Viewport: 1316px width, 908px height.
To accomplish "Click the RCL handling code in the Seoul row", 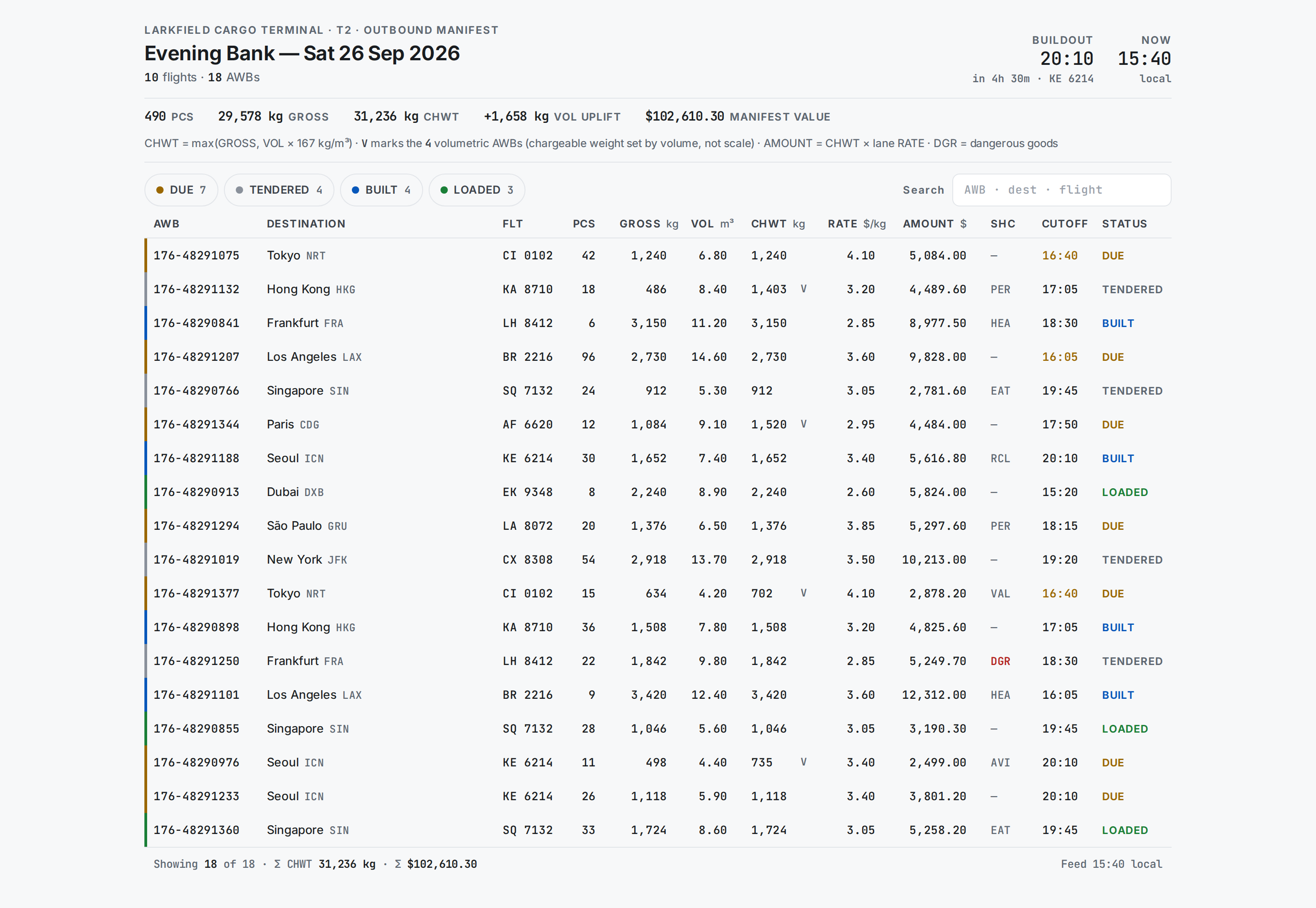I will pyautogui.click(x=1000, y=459).
